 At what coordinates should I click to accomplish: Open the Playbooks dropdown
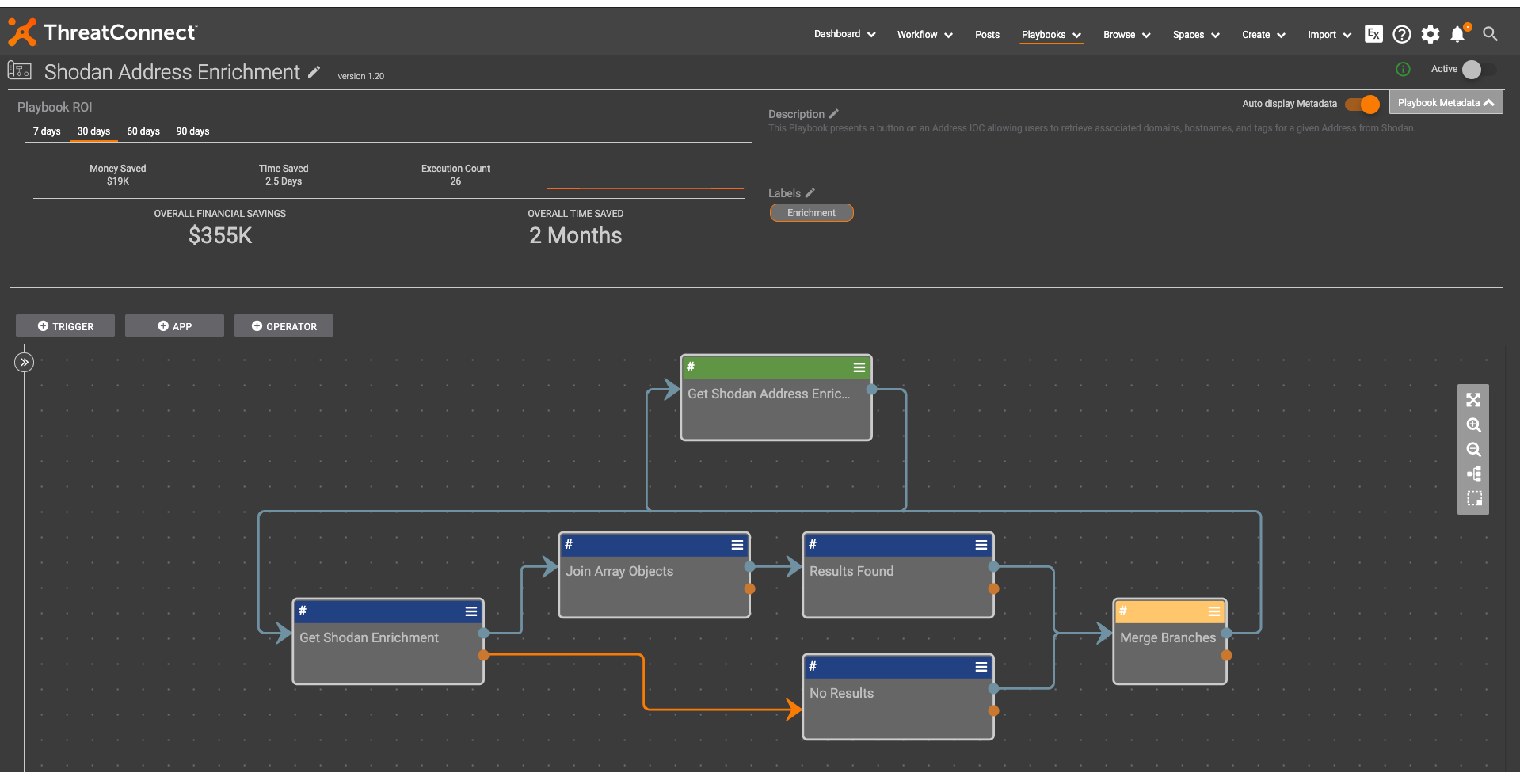[1051, 35]
